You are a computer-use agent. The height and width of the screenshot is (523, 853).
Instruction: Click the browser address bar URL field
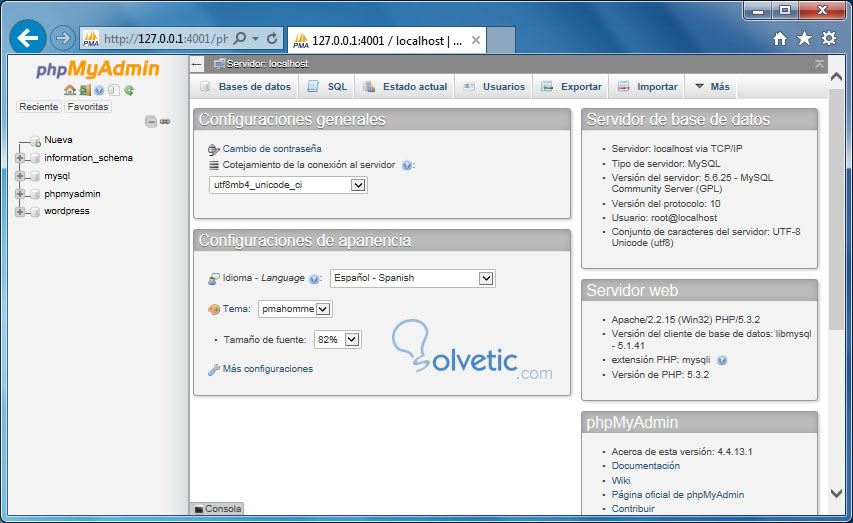coord(165,39)
